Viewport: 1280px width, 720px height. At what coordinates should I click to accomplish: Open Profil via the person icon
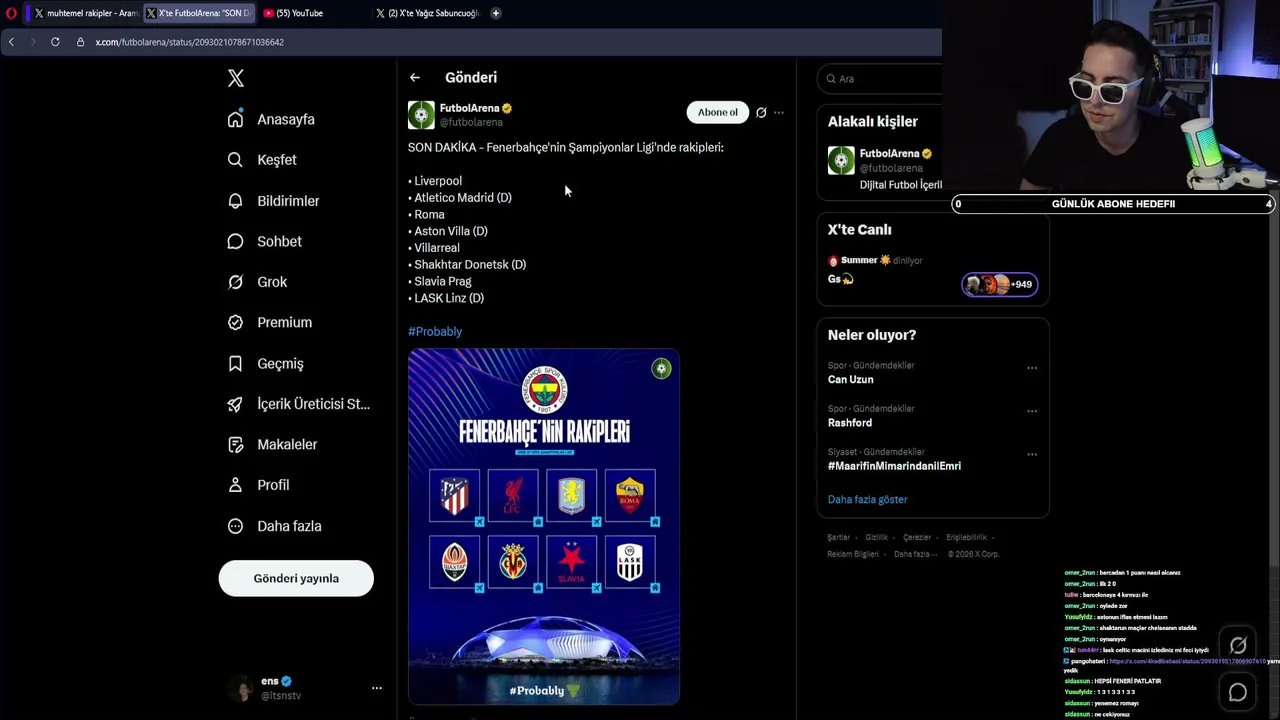coord(235,485)
